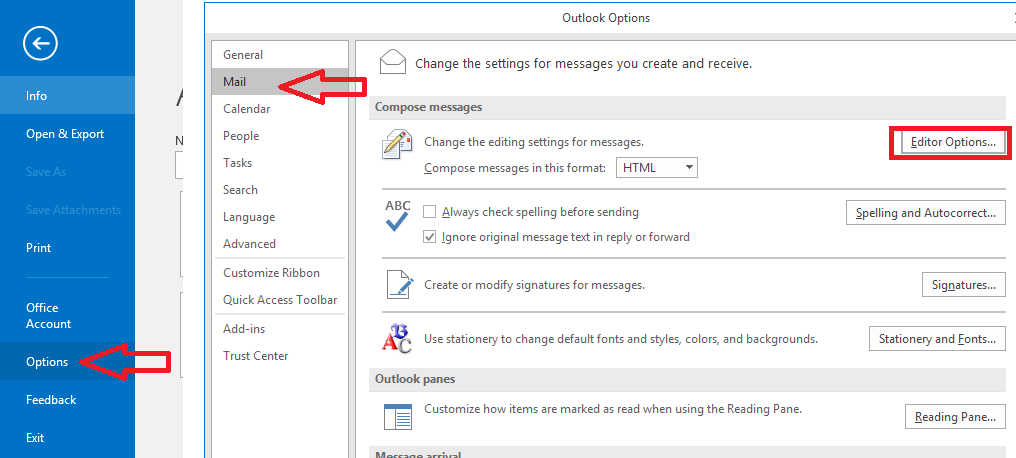This screenshot has width=1016, height=458.
Task: Uncheck Ignore original message text in reply
Action: coord(429,236)
